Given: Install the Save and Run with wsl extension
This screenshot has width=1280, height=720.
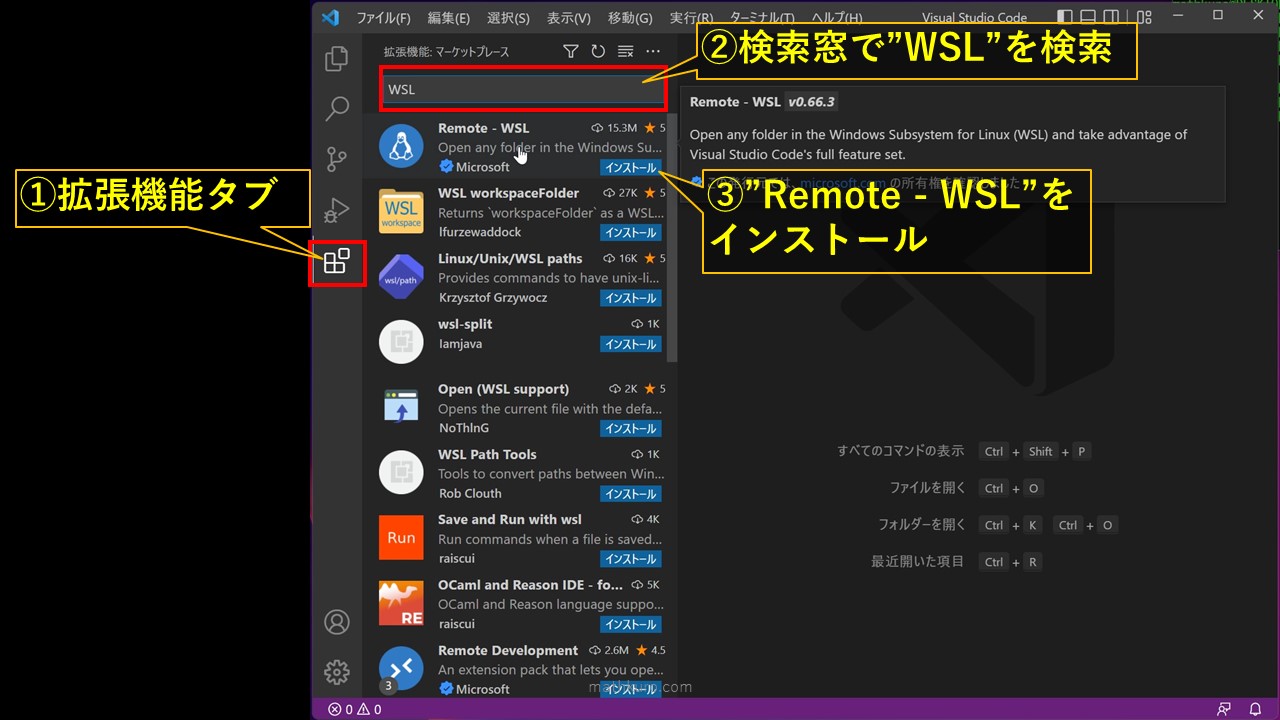Looking at the screenshot, I should tap(630, 559).
